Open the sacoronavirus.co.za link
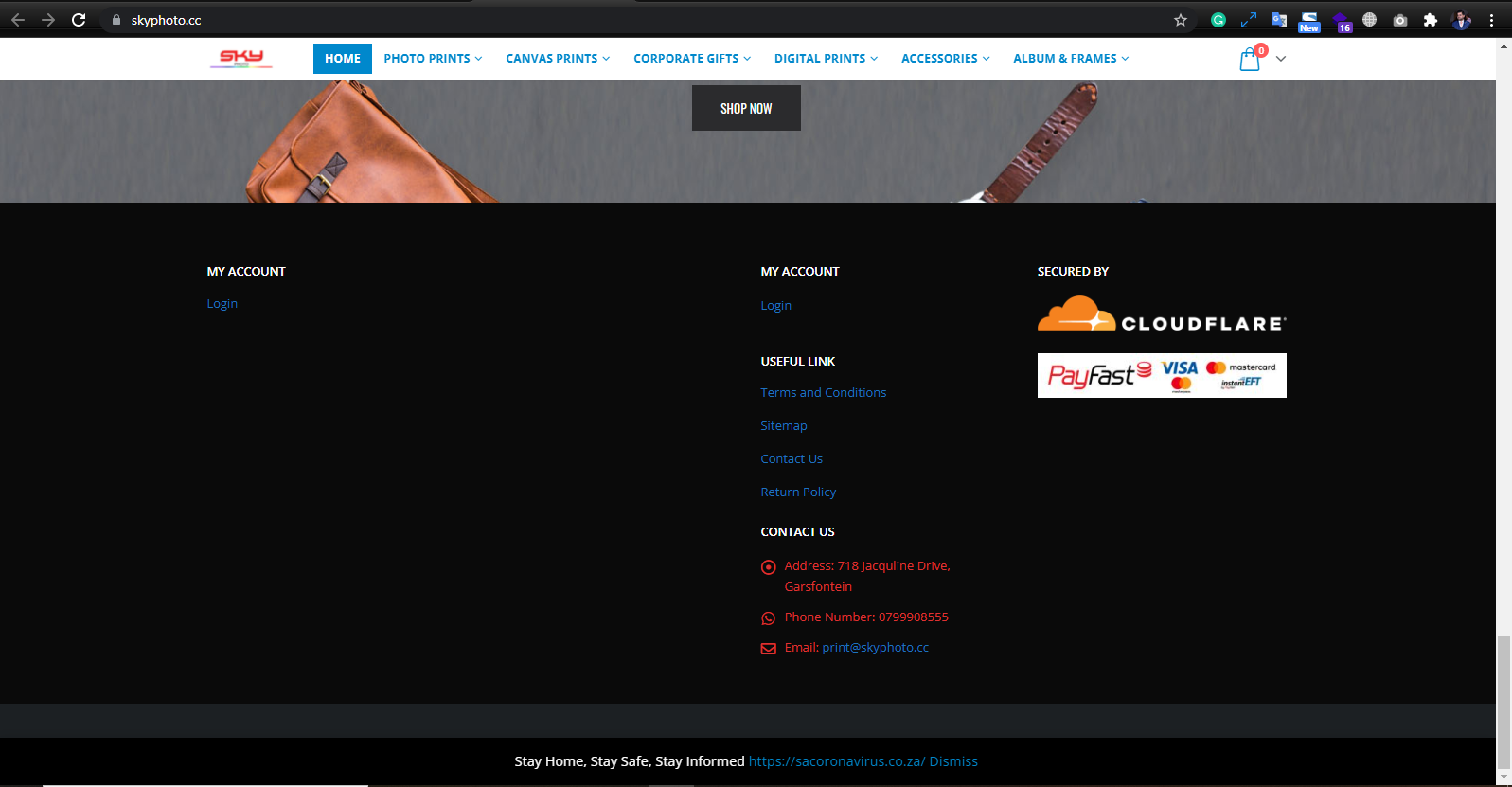 click(x=837, y=761)
